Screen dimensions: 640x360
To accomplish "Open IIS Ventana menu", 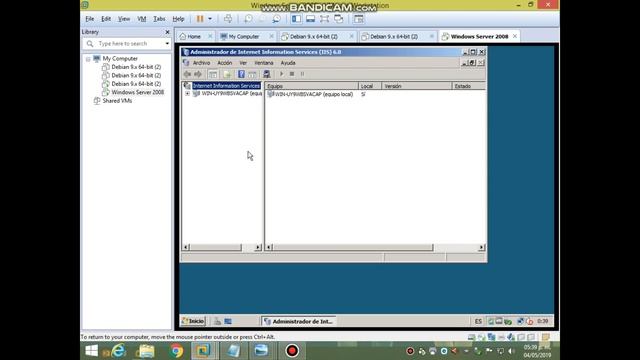I will (264, 63).
